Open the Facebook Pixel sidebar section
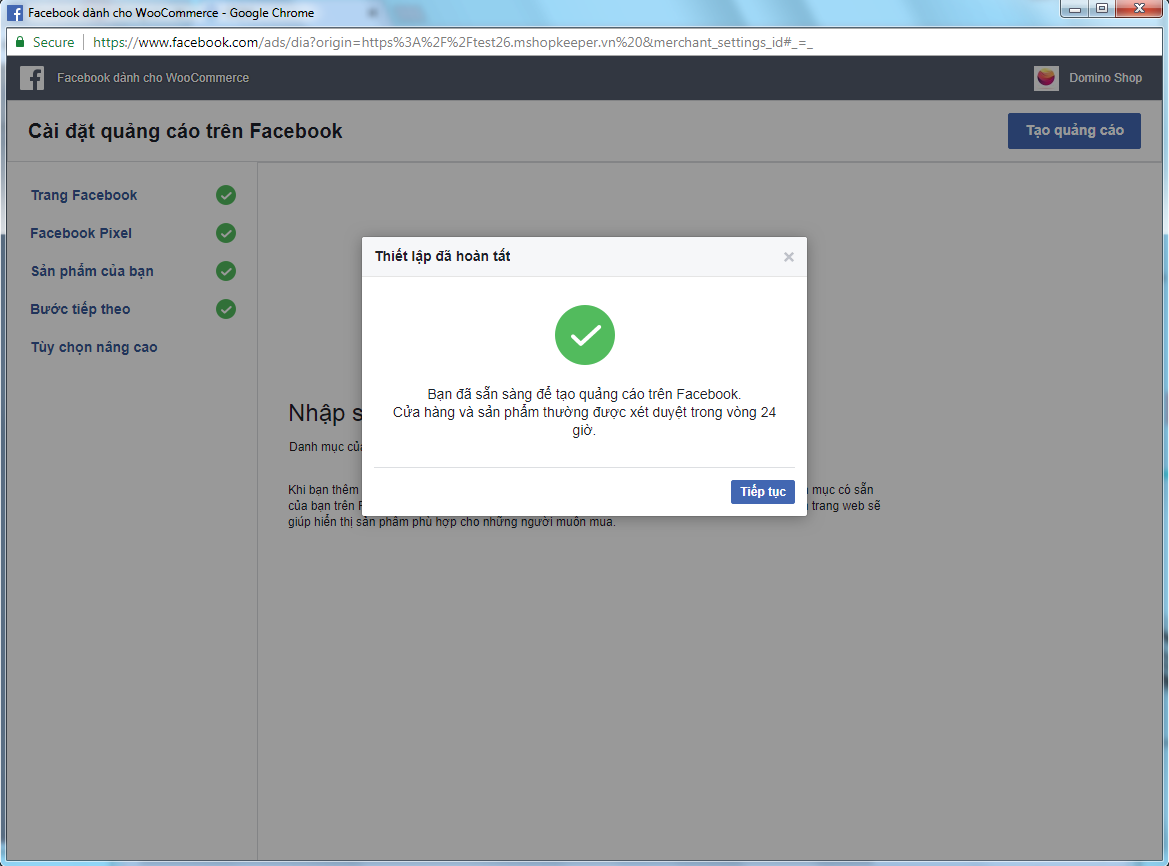The image size is (1169, 866). tap(81, 233)
